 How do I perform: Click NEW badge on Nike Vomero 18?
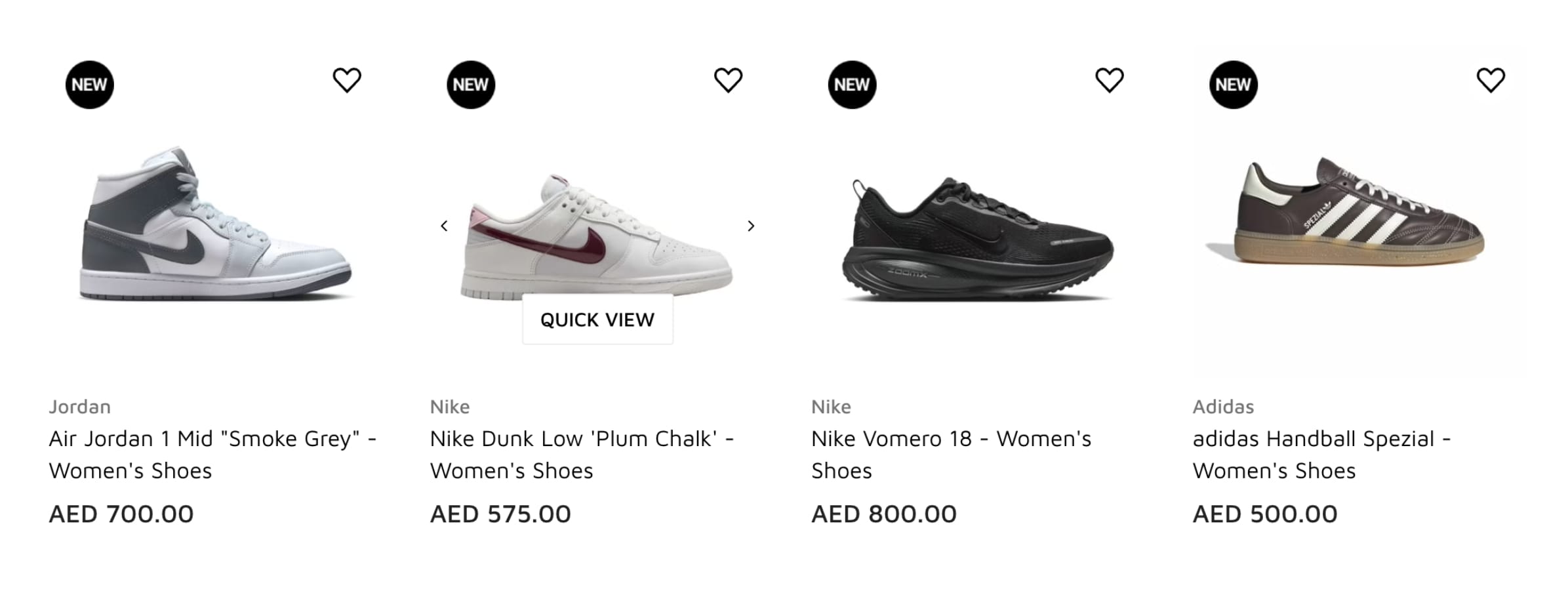pos(852,85)
